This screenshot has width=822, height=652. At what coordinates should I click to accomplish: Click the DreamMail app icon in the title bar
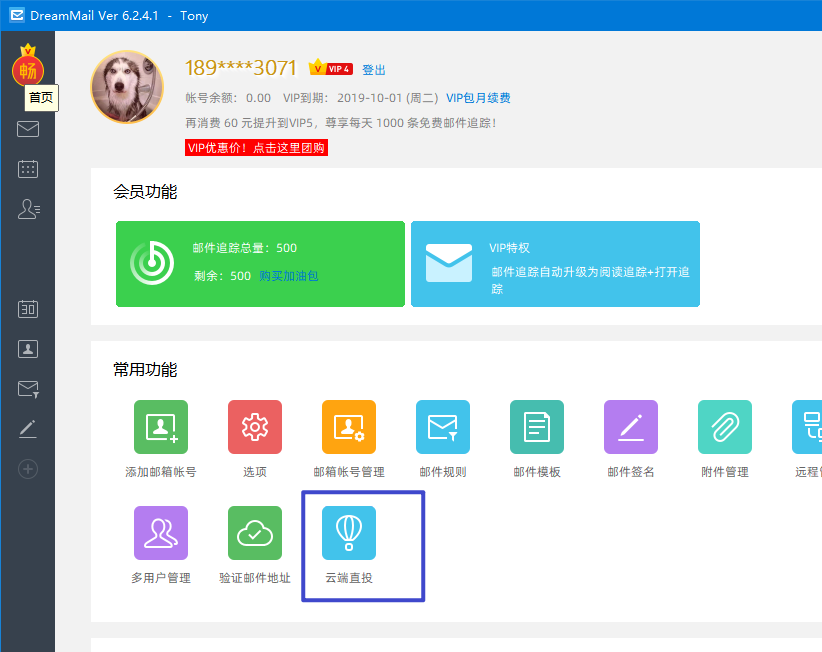tap(17, 15)
